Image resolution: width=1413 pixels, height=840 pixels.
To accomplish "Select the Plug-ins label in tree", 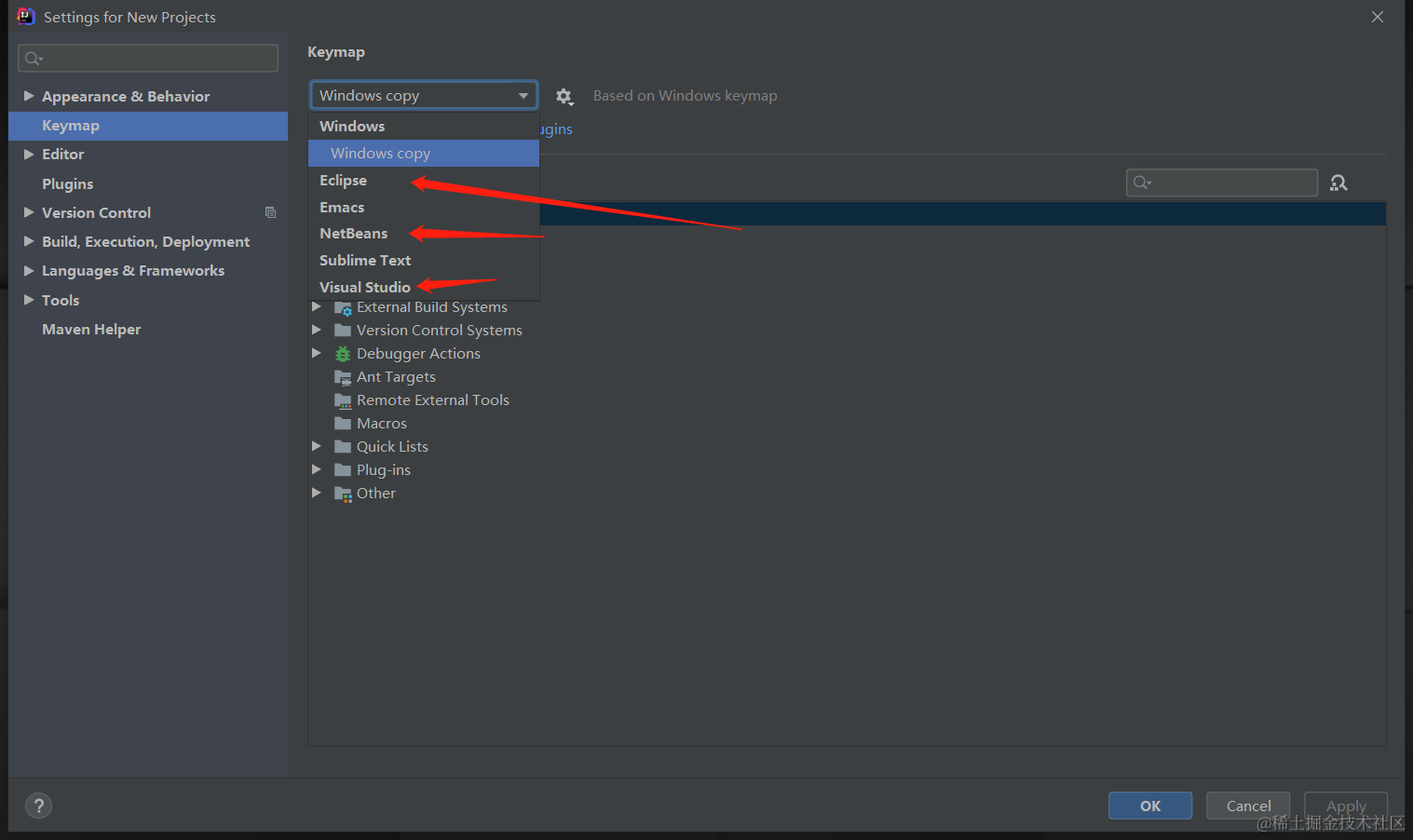I will click(384, 470).
